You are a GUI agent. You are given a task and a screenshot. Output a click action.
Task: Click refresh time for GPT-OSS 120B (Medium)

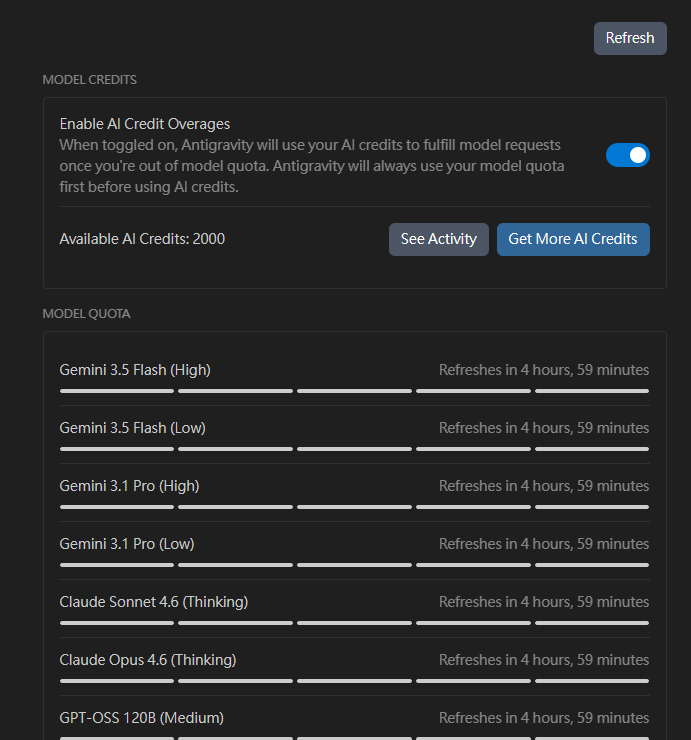click(x=544, y=718)
